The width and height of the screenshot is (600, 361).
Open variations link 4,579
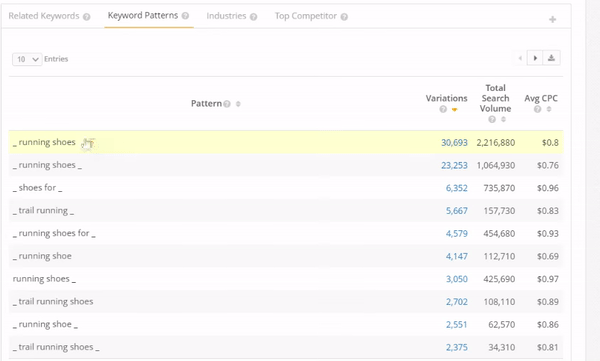coord(457,234)
